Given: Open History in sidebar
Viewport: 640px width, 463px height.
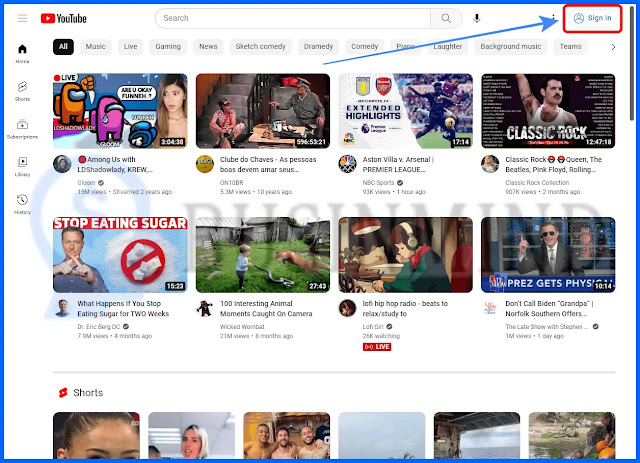Looking at the screenshot, I should (x=22, y=204).
